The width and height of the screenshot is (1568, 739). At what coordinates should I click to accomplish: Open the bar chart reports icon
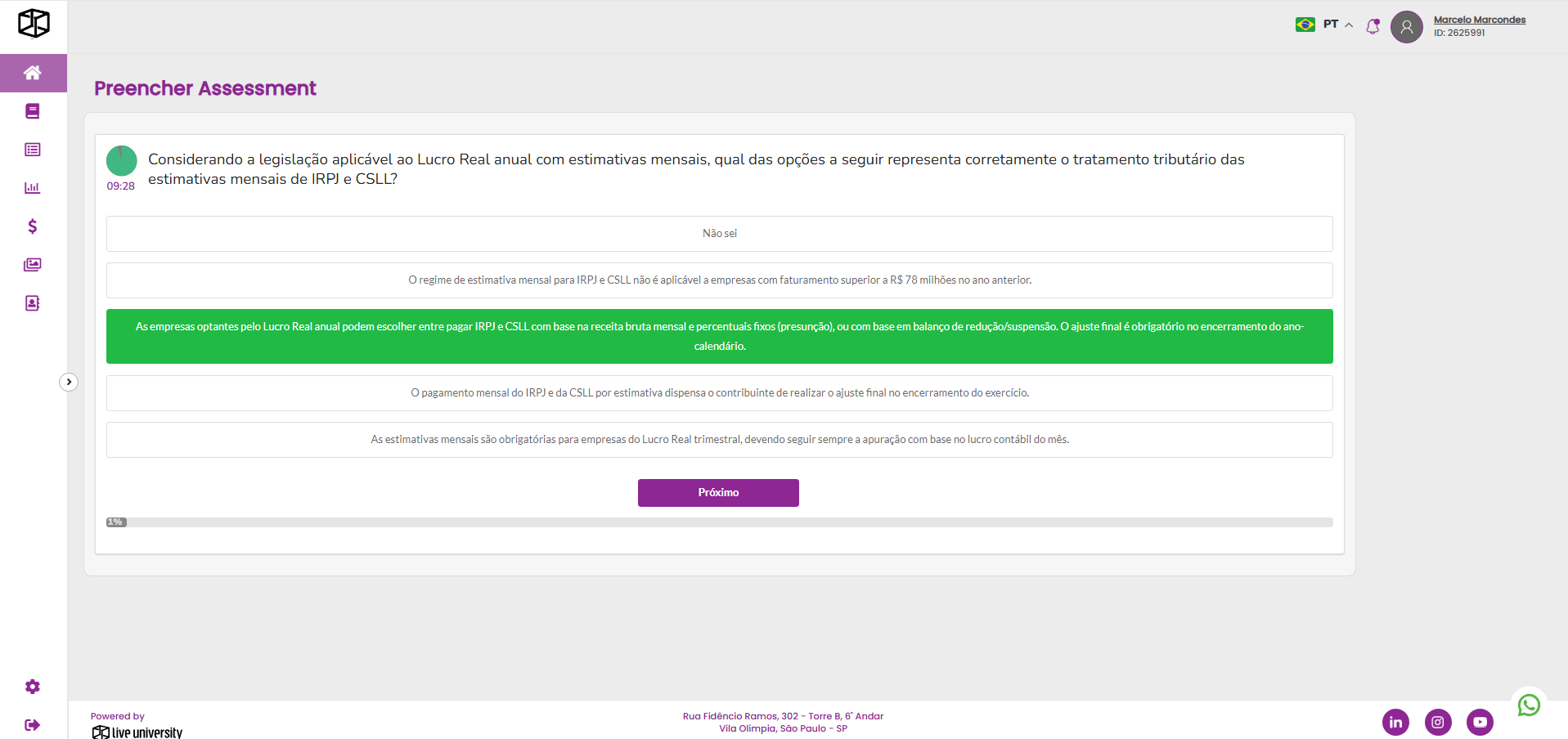pyautogui.click(x=33, y=188)
